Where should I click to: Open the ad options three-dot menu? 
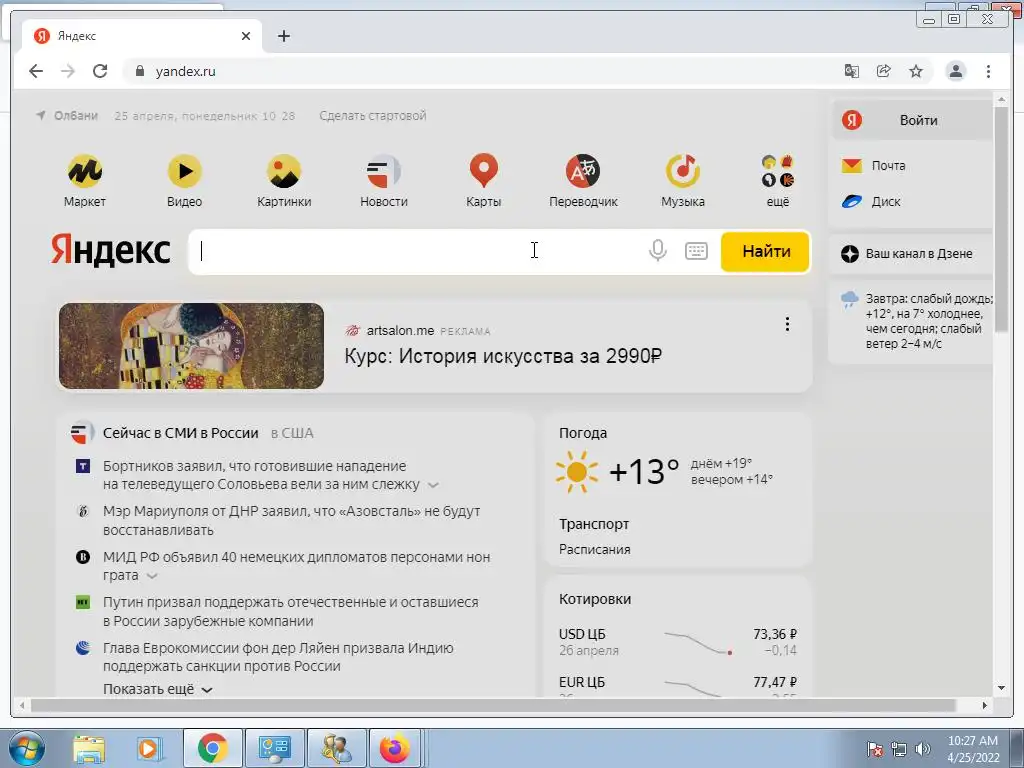[787, 324]
